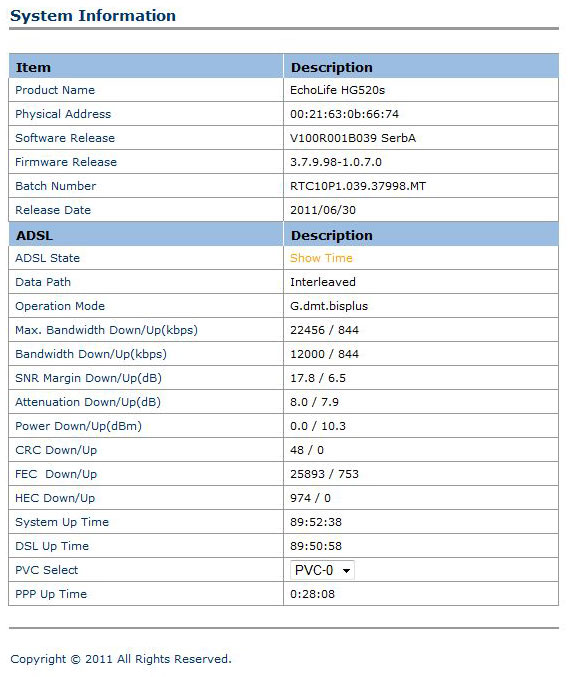Select batch number RTC10P1.039.37998.MT
Screen dimensions: 581x677
tap(358, 186)
